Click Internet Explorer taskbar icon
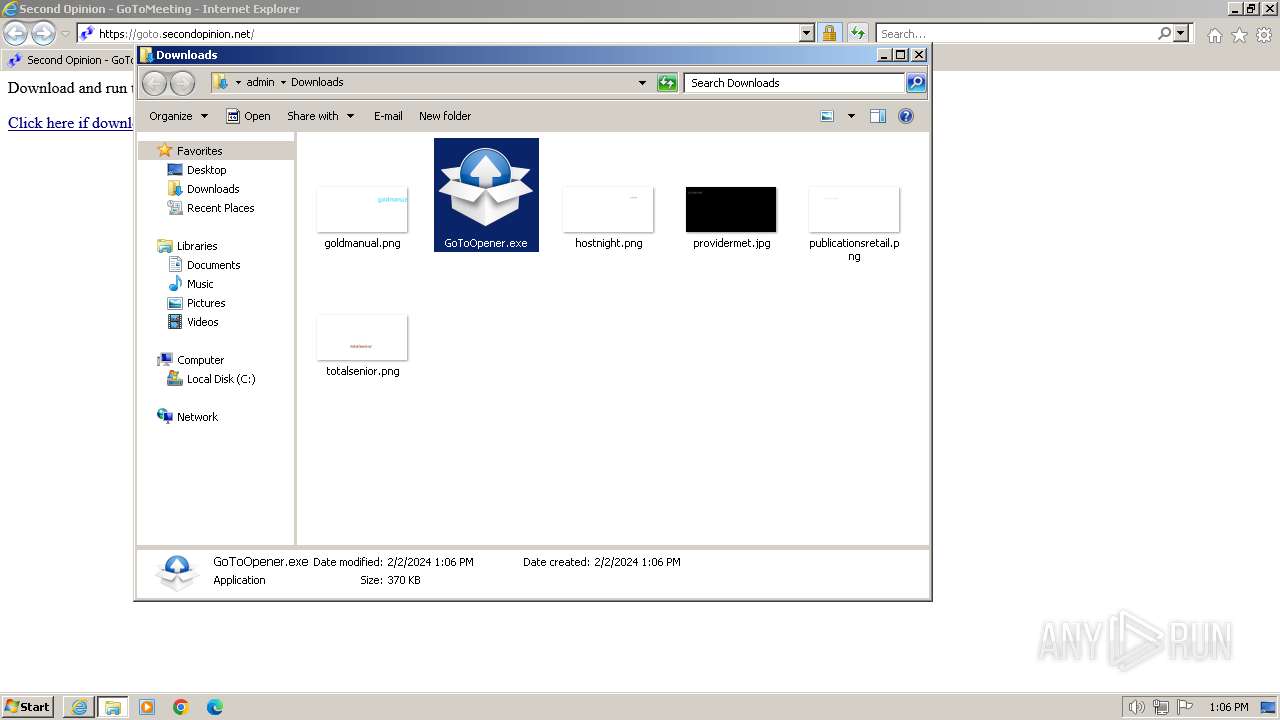The image size is (1280, 720). (x=79, y=707)
